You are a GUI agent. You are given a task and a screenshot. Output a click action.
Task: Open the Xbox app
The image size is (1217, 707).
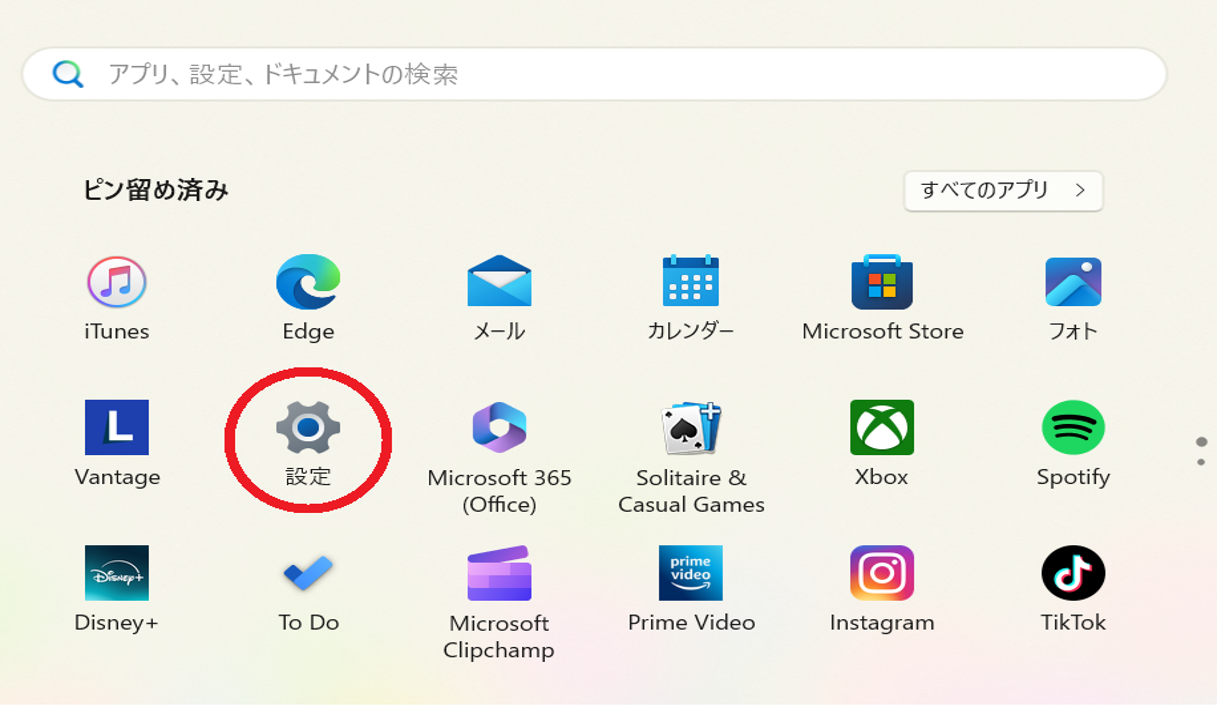pos(881,429)
